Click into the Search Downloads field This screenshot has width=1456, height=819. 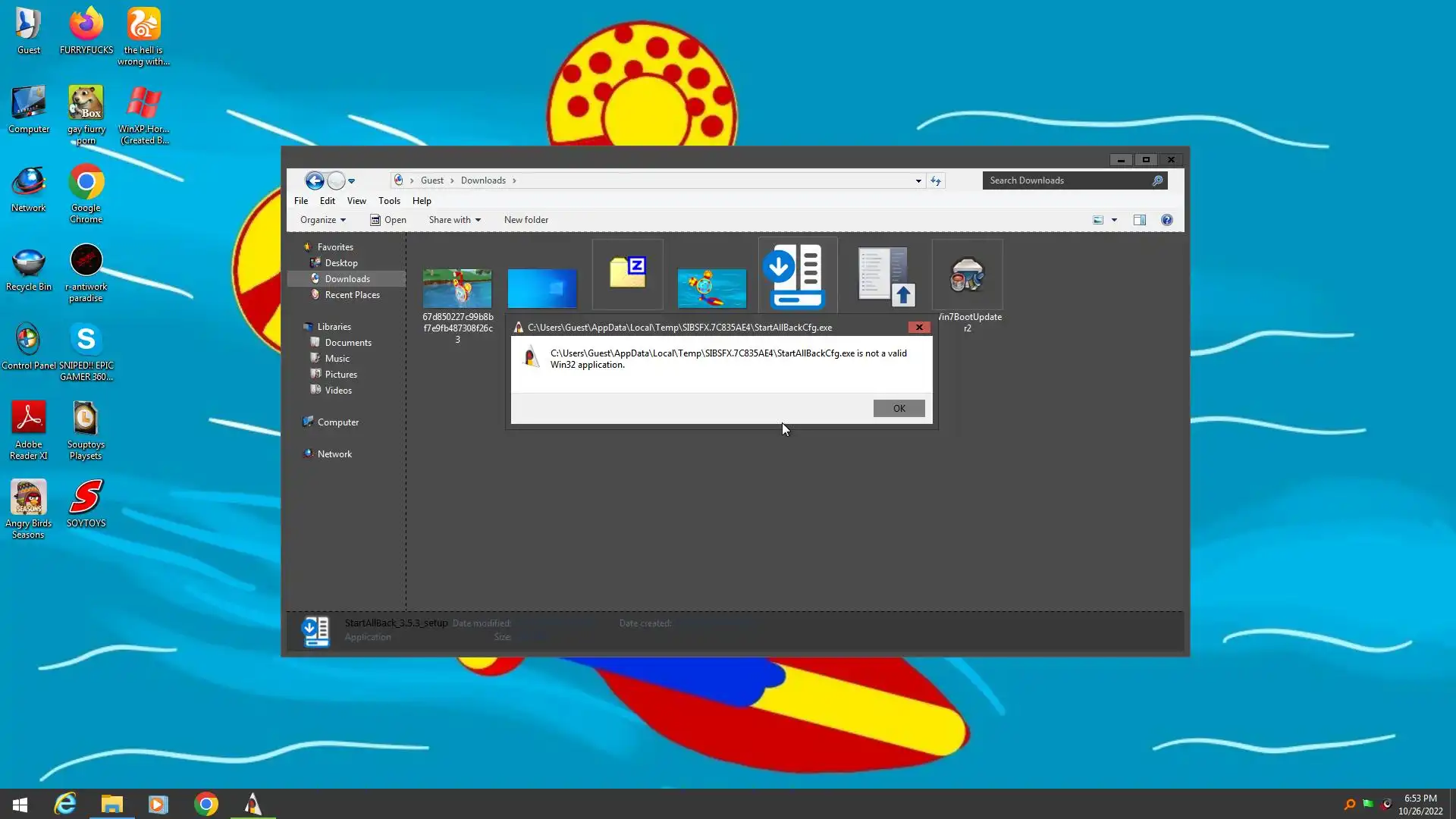point(1065,180)
